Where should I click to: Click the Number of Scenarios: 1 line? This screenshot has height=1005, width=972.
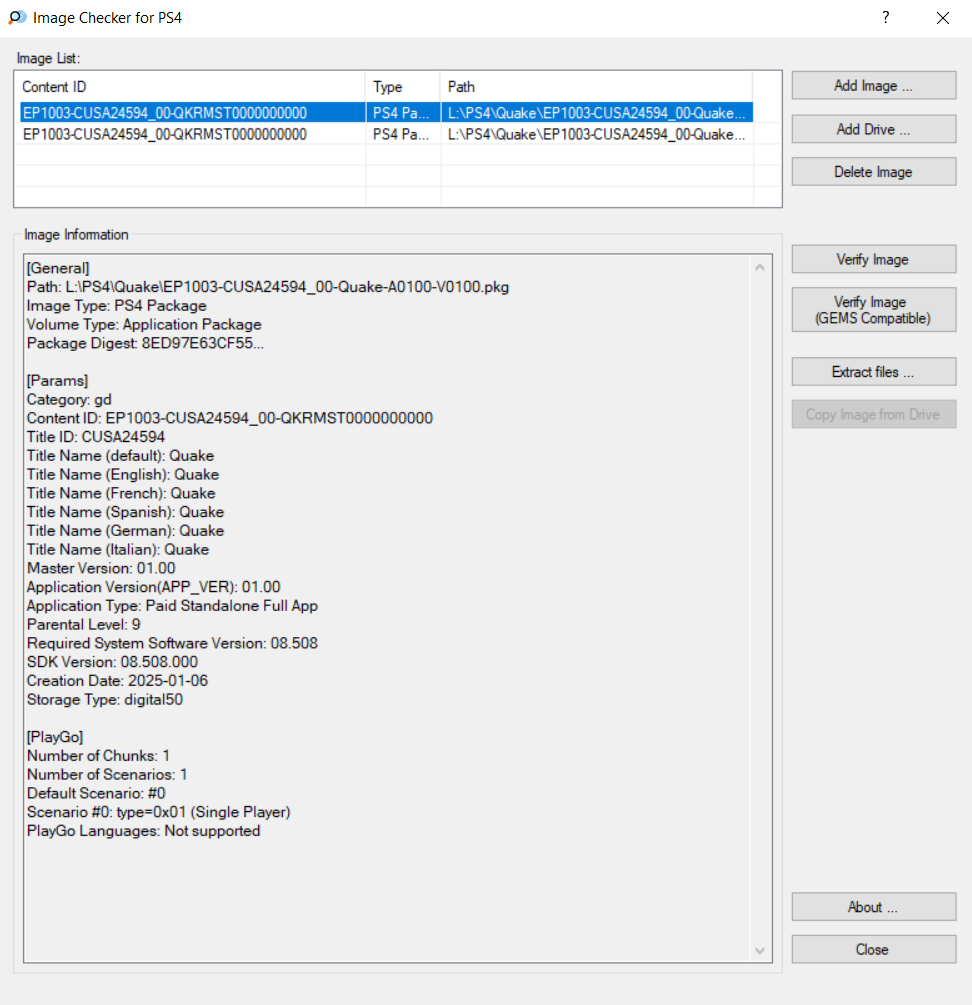(x=108, y=774)
